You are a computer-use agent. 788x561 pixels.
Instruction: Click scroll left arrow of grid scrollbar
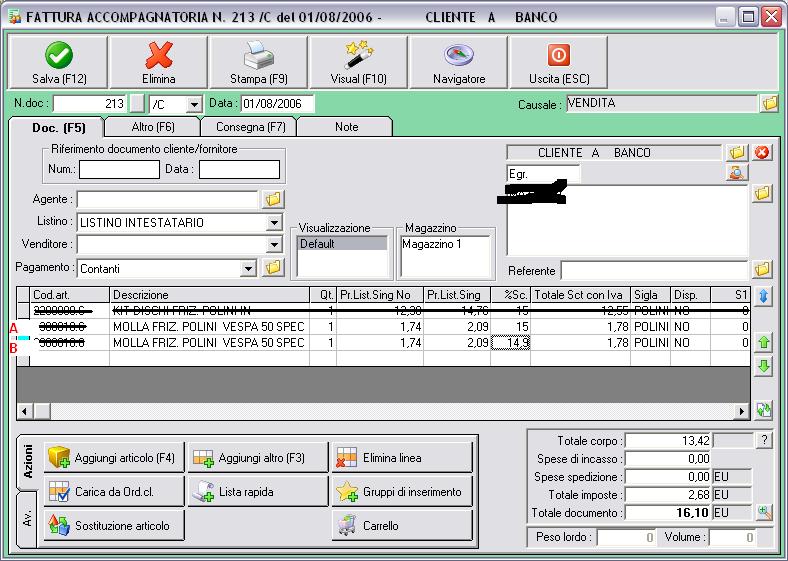coord(25,411)
